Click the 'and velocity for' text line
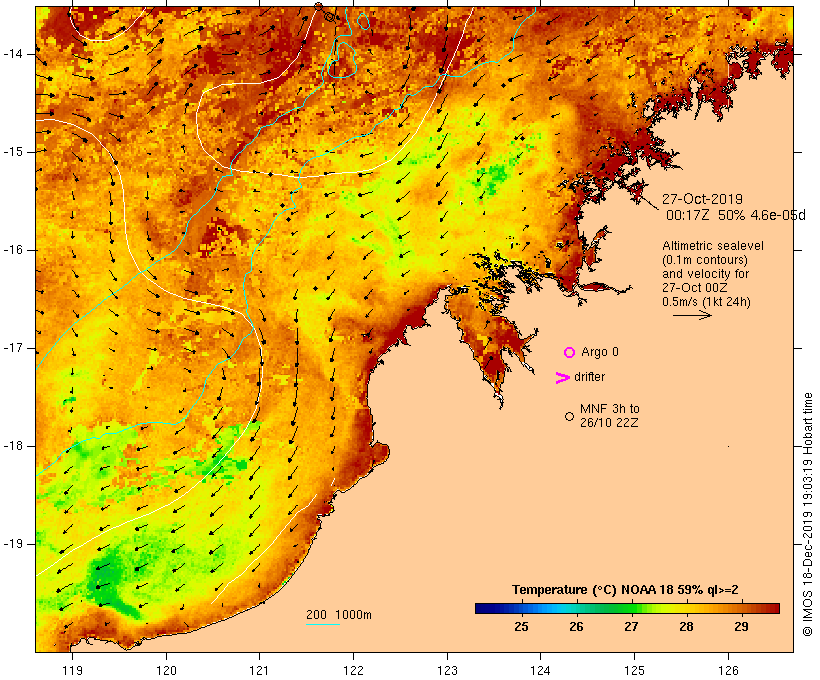This screenshot has height=680, width=820. [705, 274]
